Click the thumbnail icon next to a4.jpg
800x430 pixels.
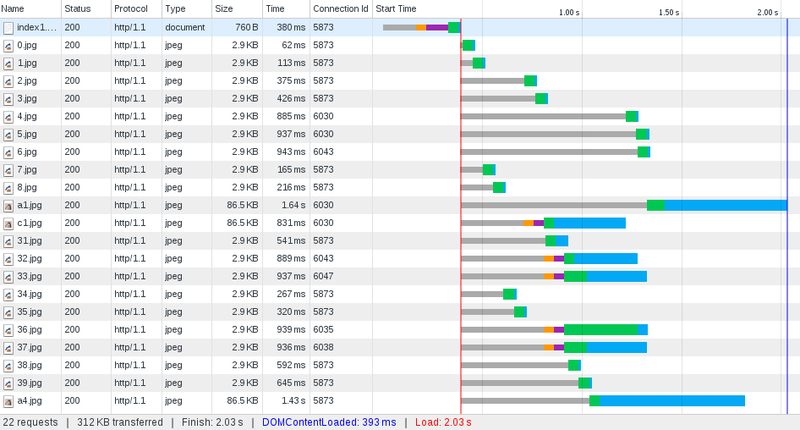coord(8,402)
